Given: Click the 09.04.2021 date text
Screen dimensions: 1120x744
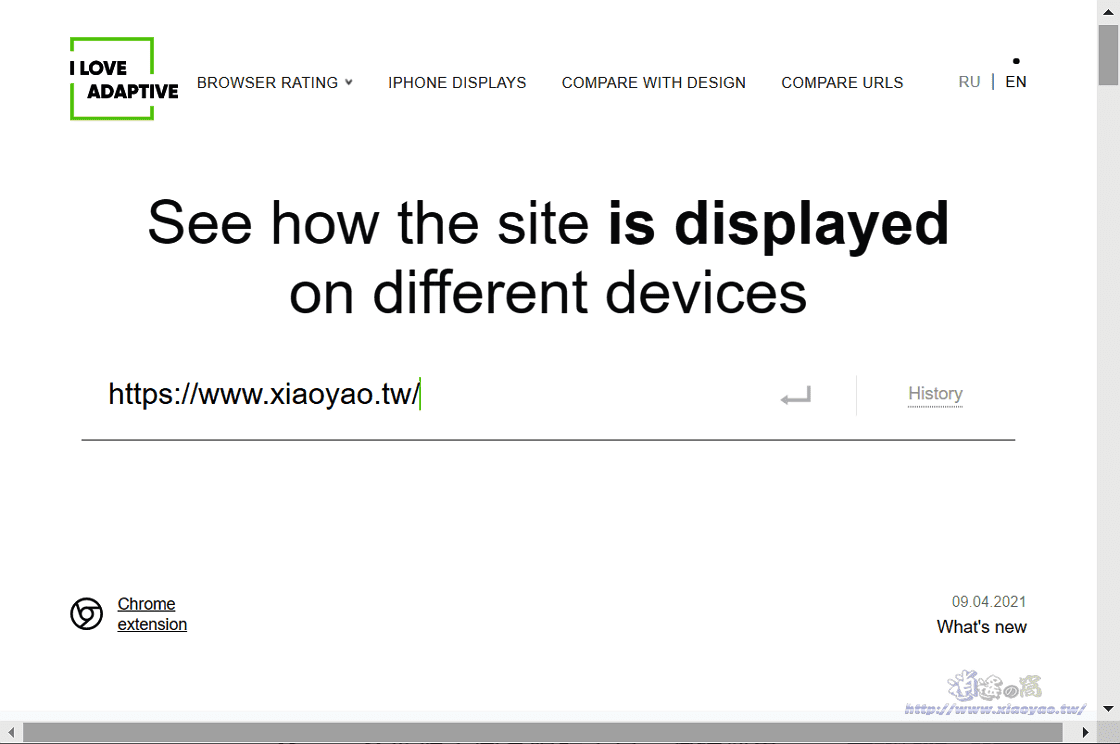Looking at the screenshot, I should [x=989, y=602].
